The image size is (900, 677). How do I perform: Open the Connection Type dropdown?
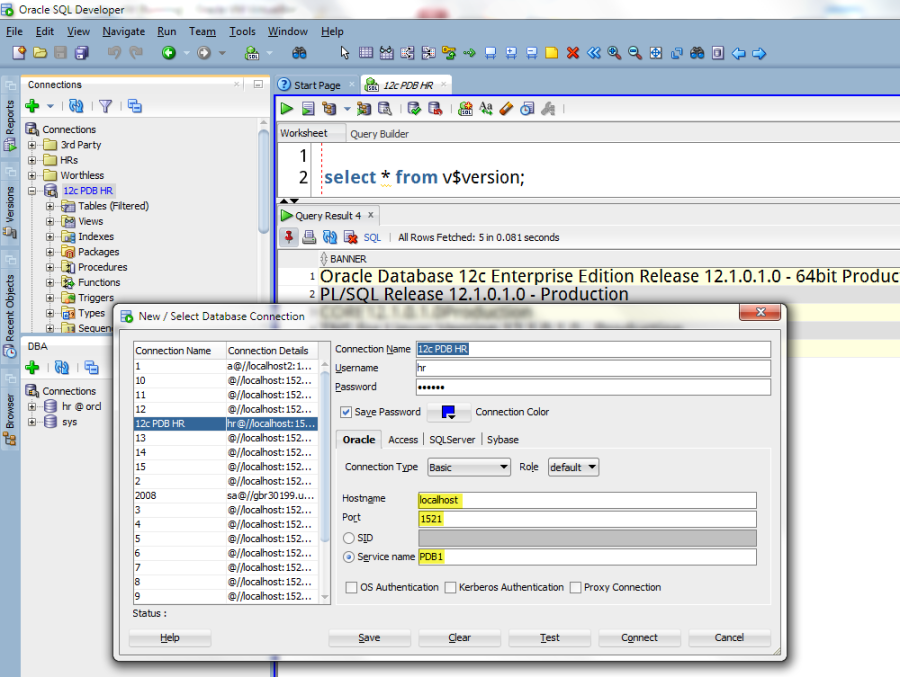point(468,467)
